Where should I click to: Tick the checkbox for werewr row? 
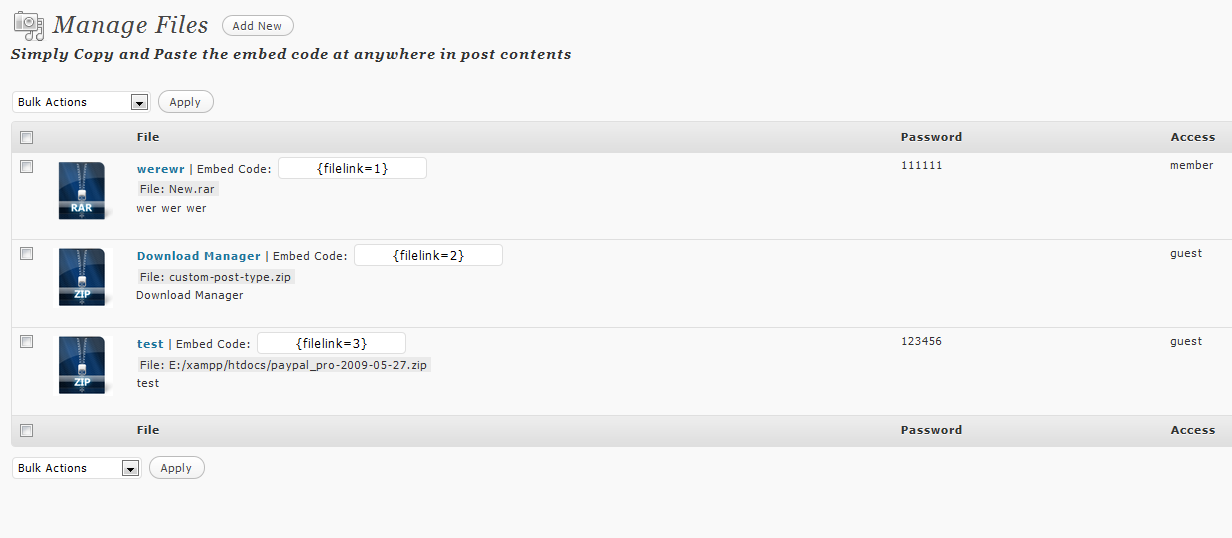27,166
